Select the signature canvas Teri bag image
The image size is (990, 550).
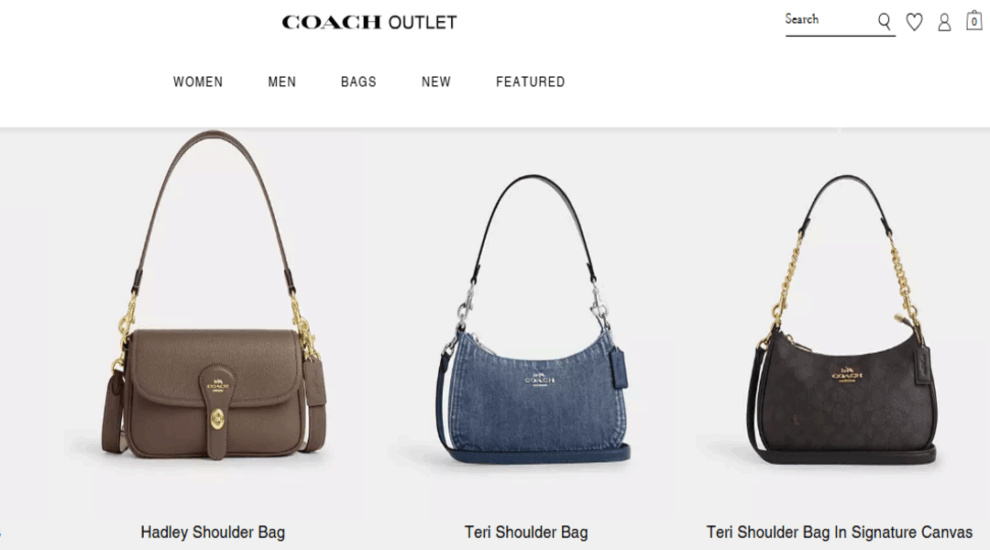coord(843,320)
